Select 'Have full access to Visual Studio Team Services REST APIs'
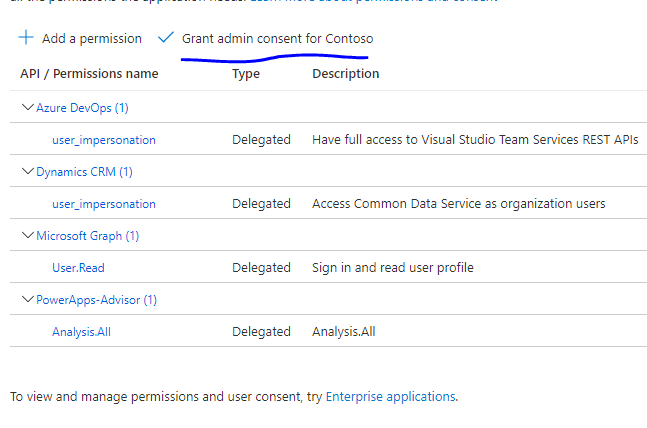647x428 pixels. click(x=475, y=140)
